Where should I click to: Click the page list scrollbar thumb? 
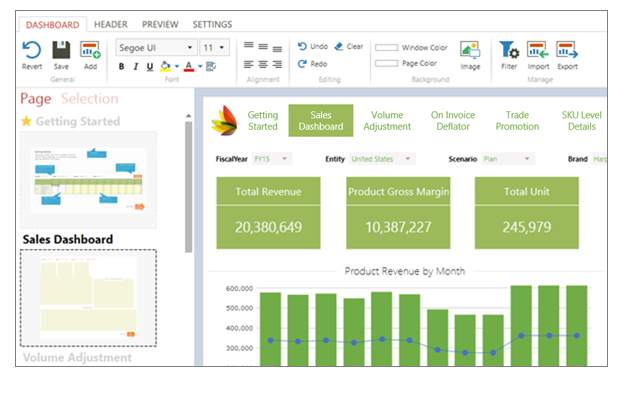click(x=188, y=186)
